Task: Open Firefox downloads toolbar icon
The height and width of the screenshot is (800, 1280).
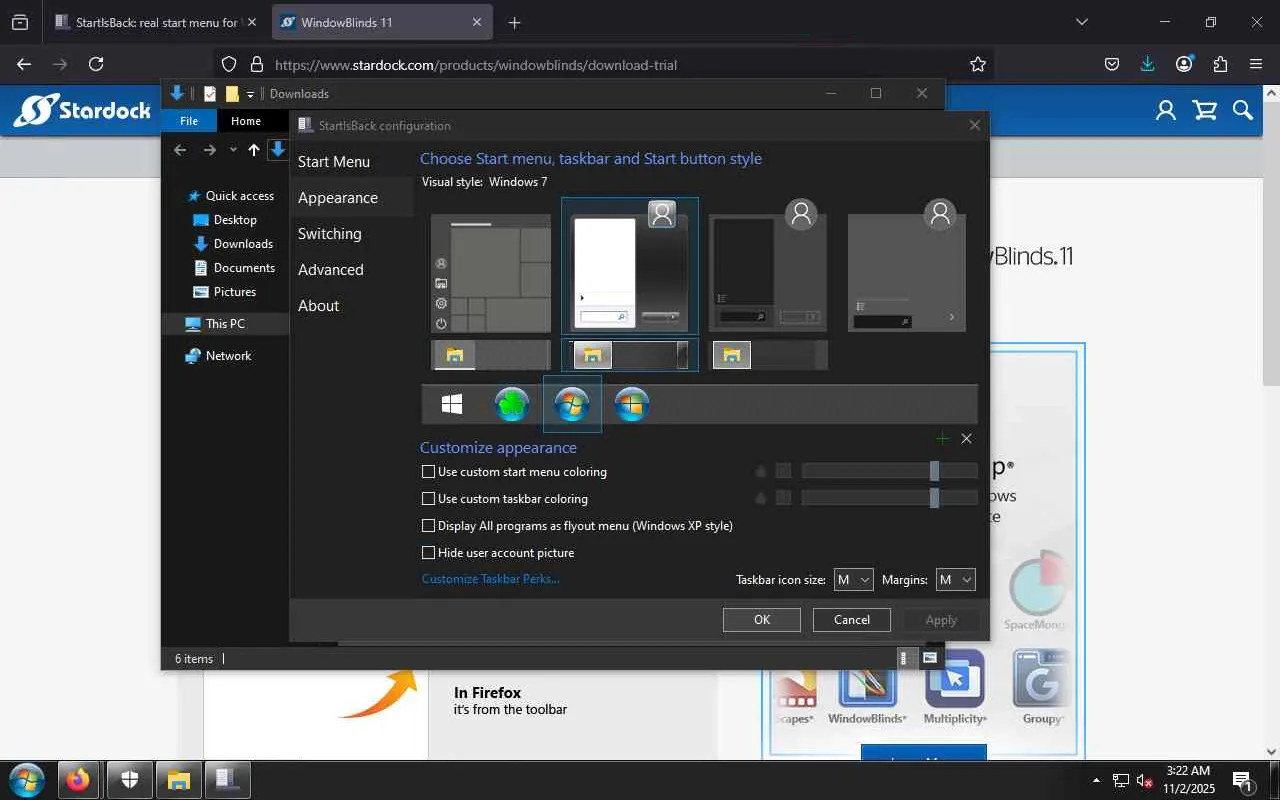Action: click(x=1147, y=64)
